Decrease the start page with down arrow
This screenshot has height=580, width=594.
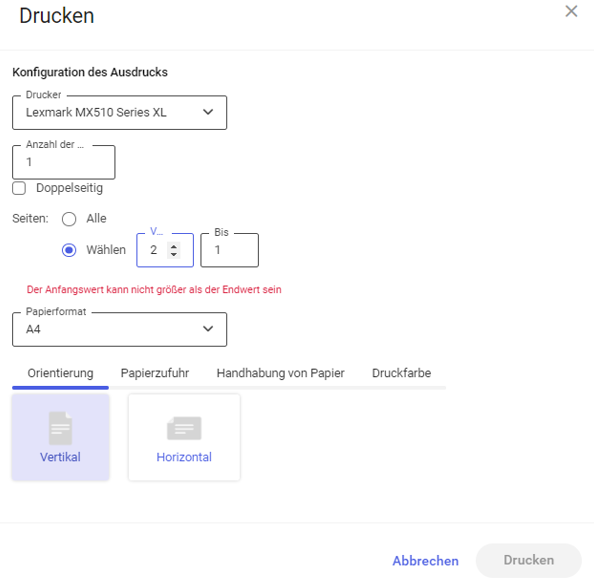pyautogui.click(x=174, y=254)
